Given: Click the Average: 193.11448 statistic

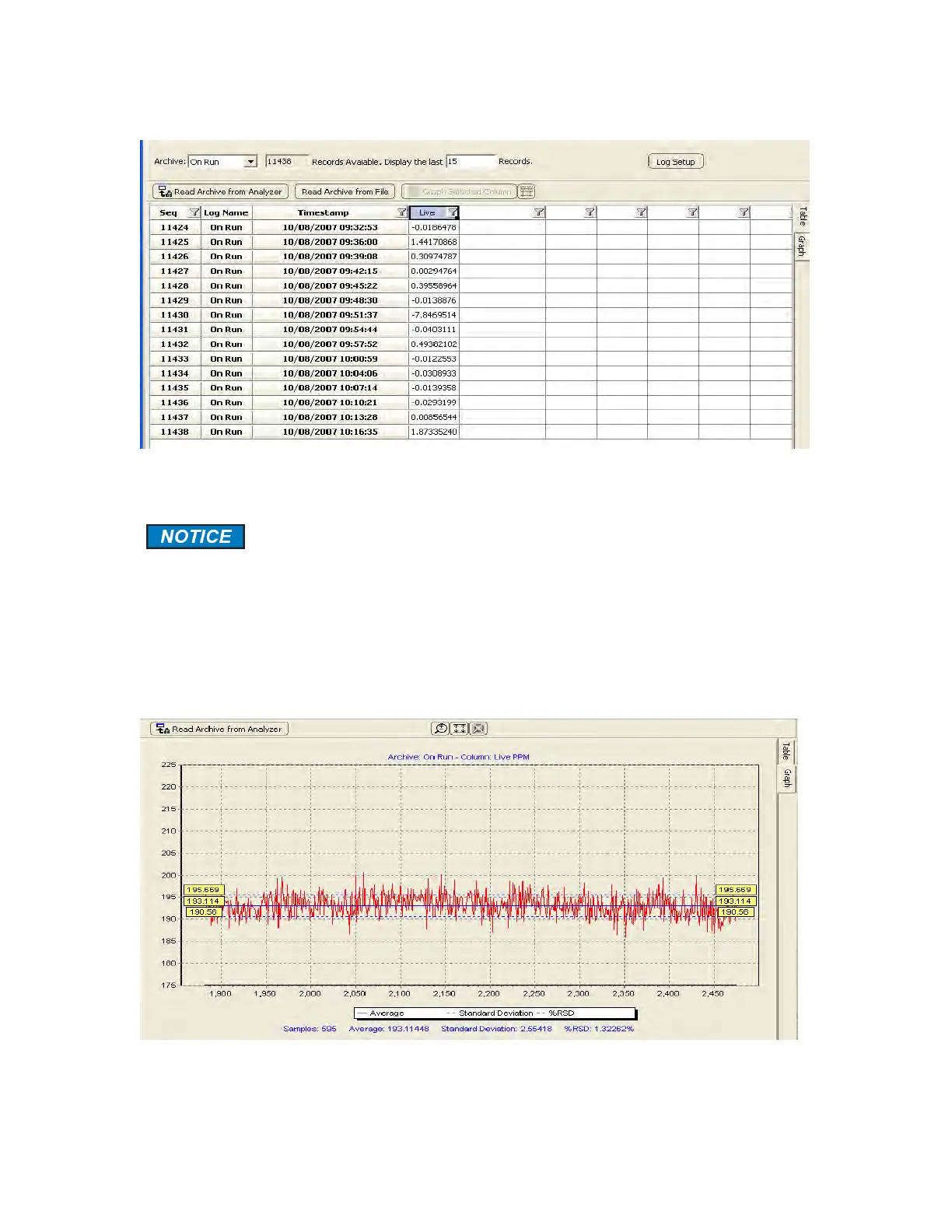Looking at the screenshot, I should click(x=389, y=1028).
